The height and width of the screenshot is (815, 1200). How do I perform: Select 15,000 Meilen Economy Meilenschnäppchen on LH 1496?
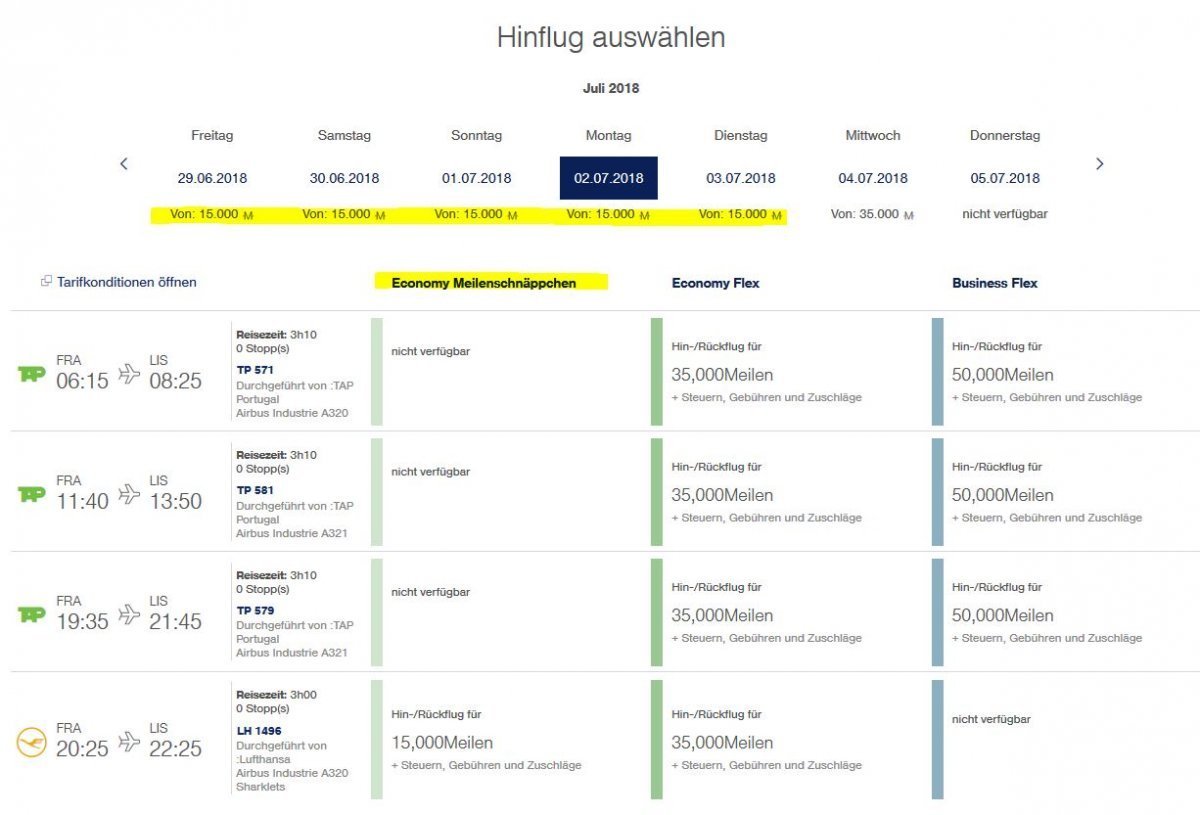click(442, 743)
